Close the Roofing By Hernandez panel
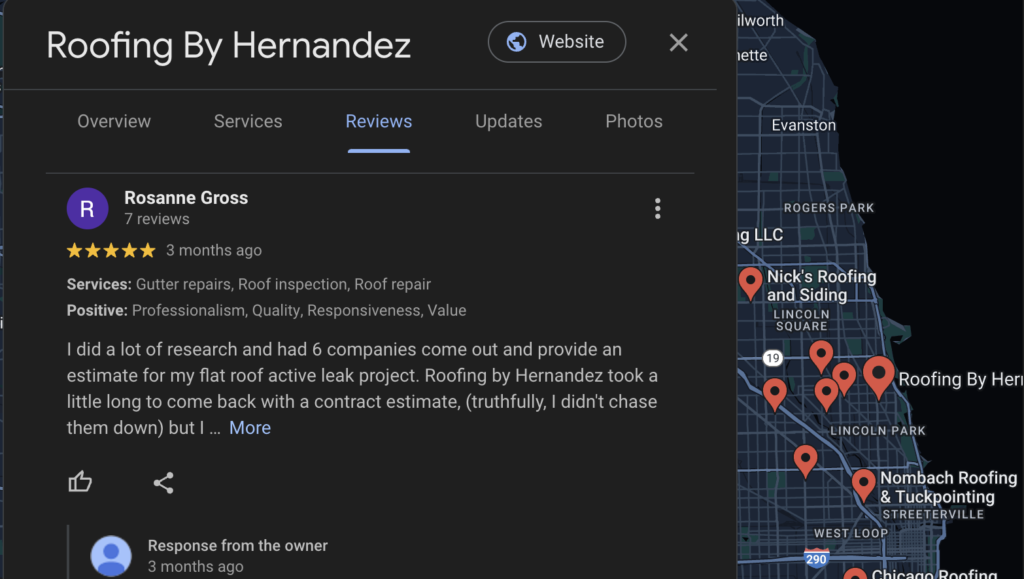 click(679, 42)
